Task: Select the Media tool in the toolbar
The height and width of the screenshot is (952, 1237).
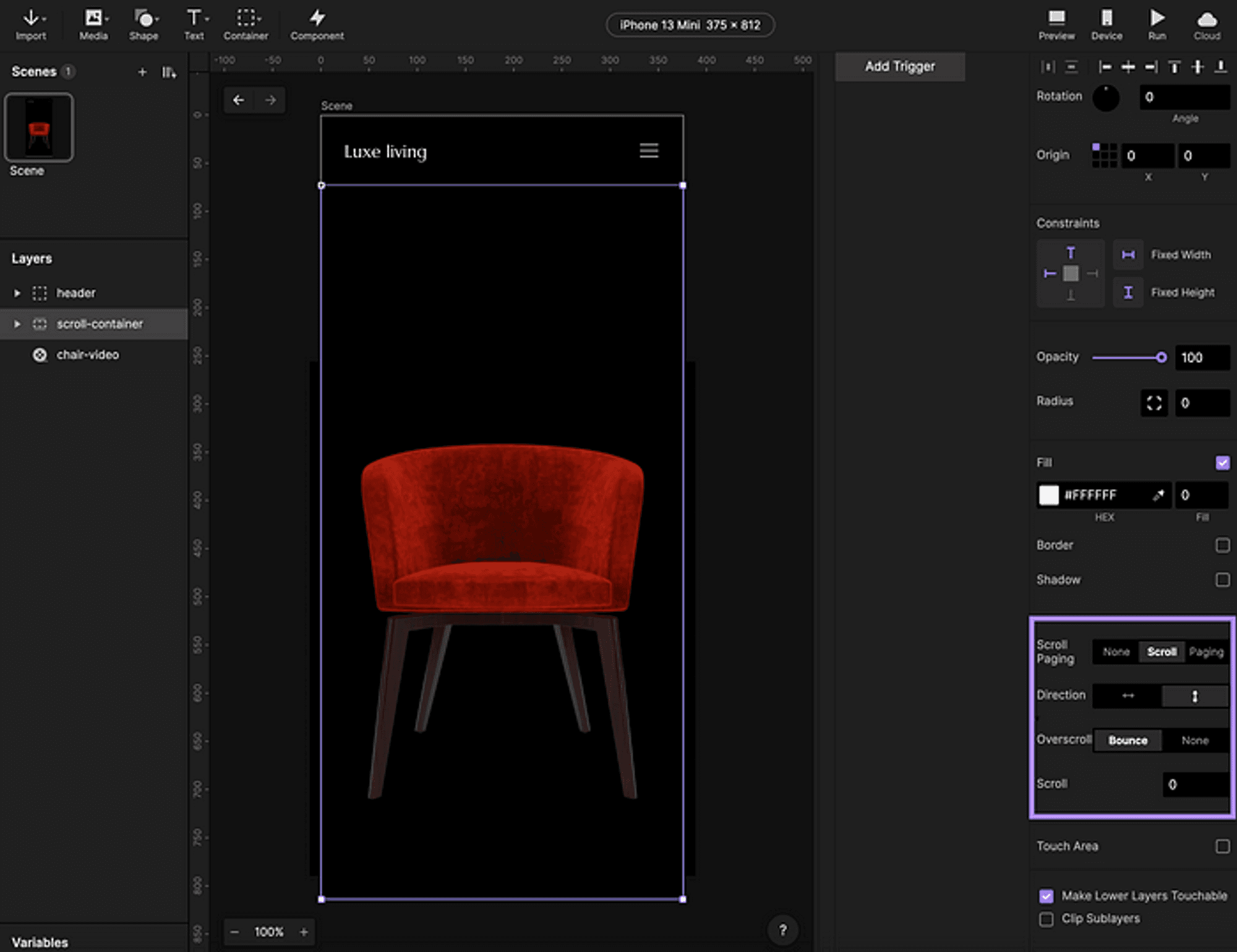Action: point(93,25)
